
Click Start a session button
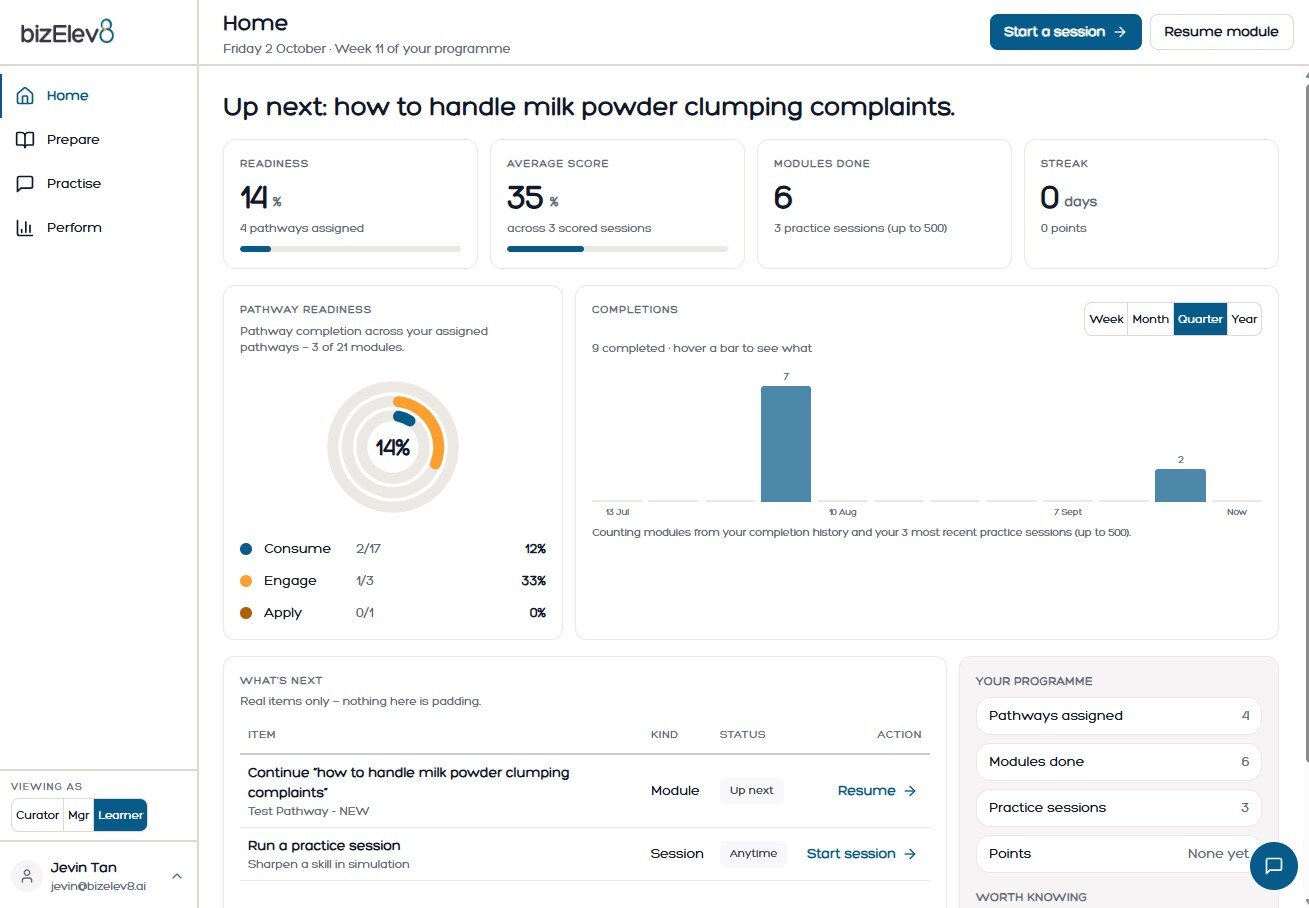coord(1065,32)
